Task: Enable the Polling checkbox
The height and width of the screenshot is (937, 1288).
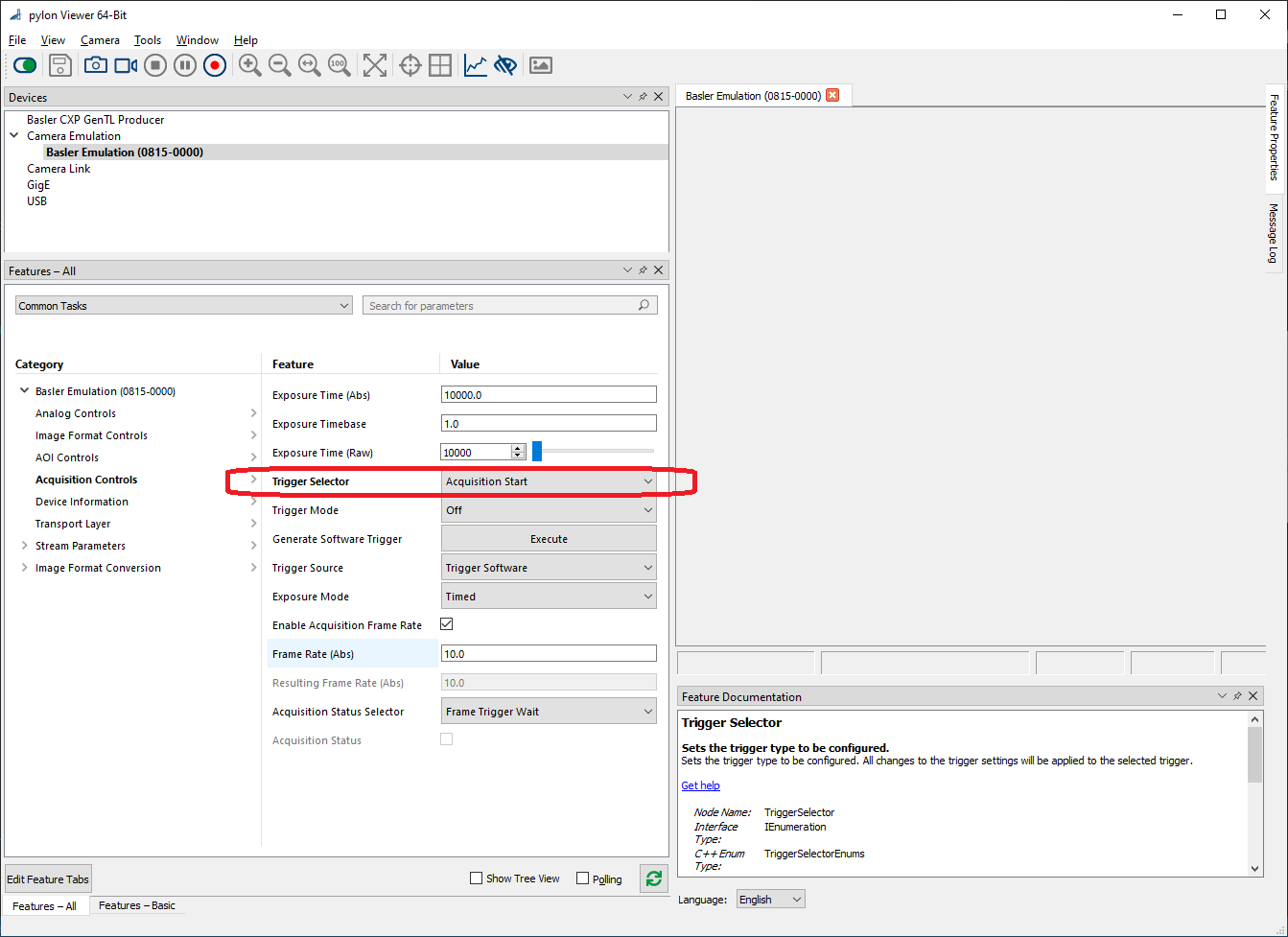Action: point(582,878)
